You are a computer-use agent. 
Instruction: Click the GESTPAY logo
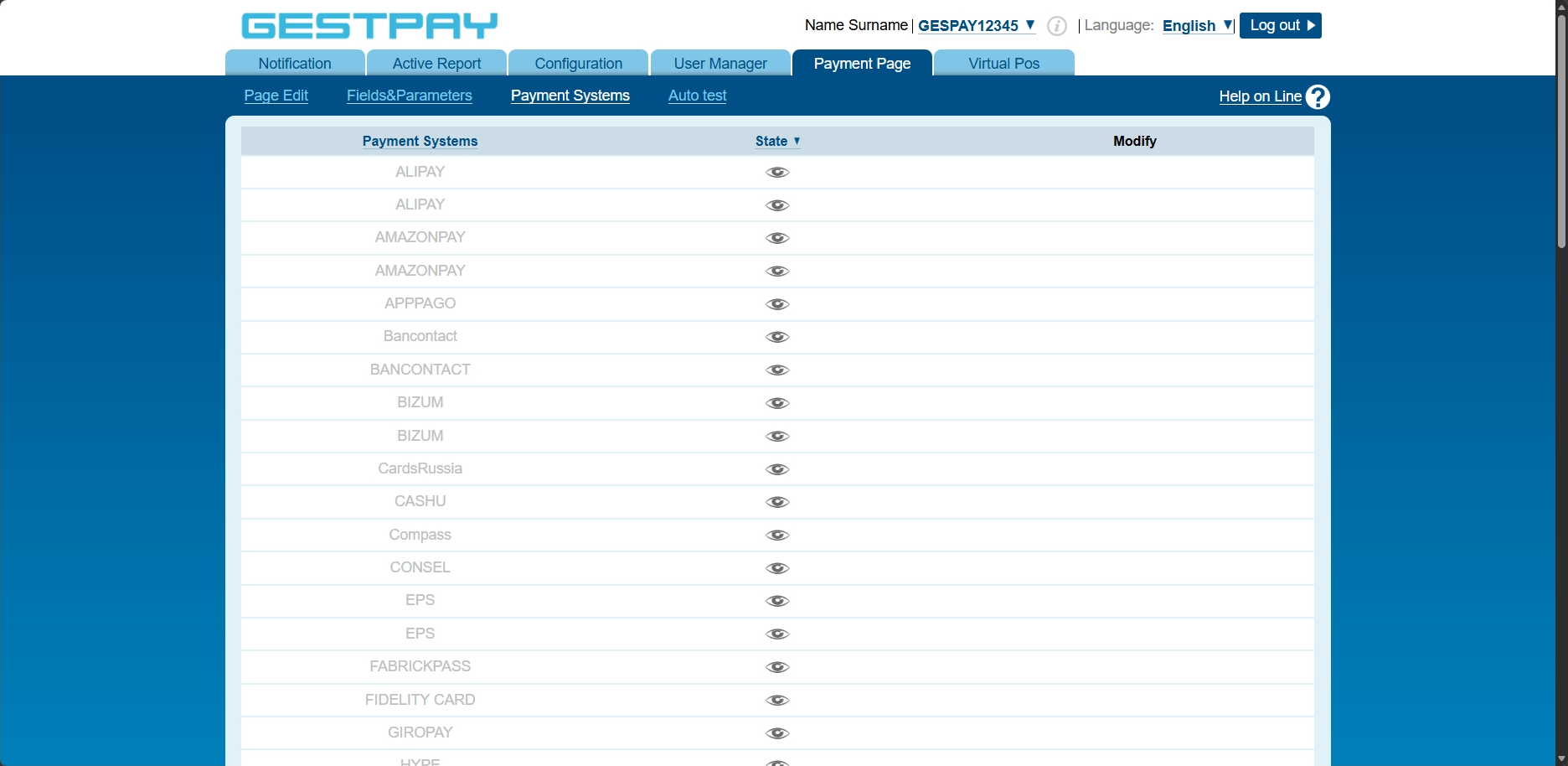(369, 26)
